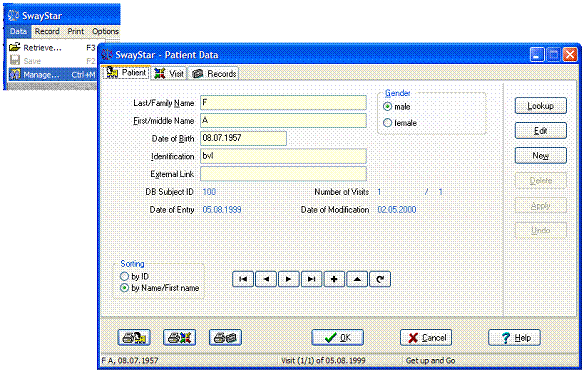Choose Retrieve... from Data menu

tap(52, 48)
